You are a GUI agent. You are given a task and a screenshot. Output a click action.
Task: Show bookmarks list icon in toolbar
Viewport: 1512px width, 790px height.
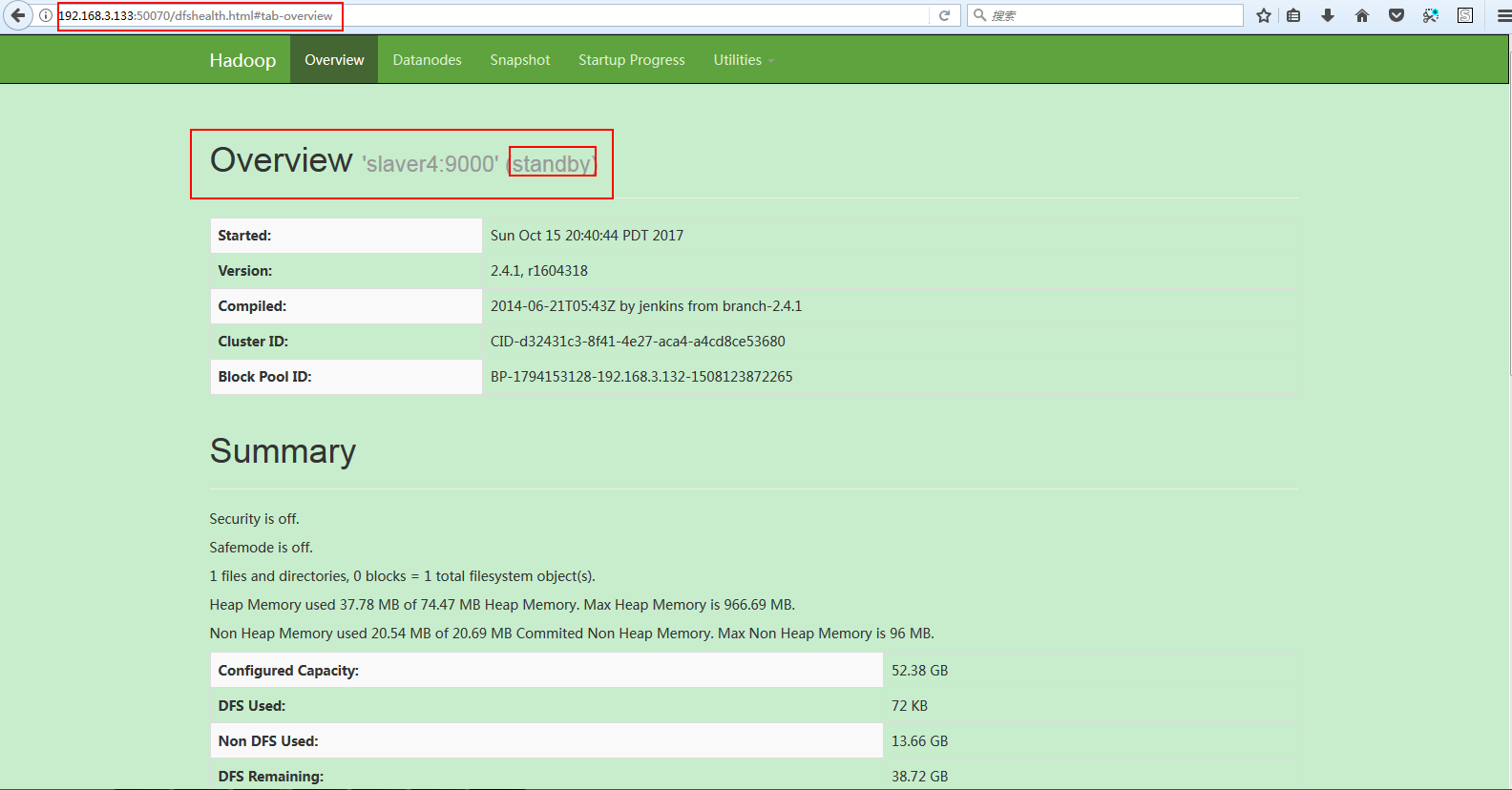pyautogui.click(x=1293, y=15)
